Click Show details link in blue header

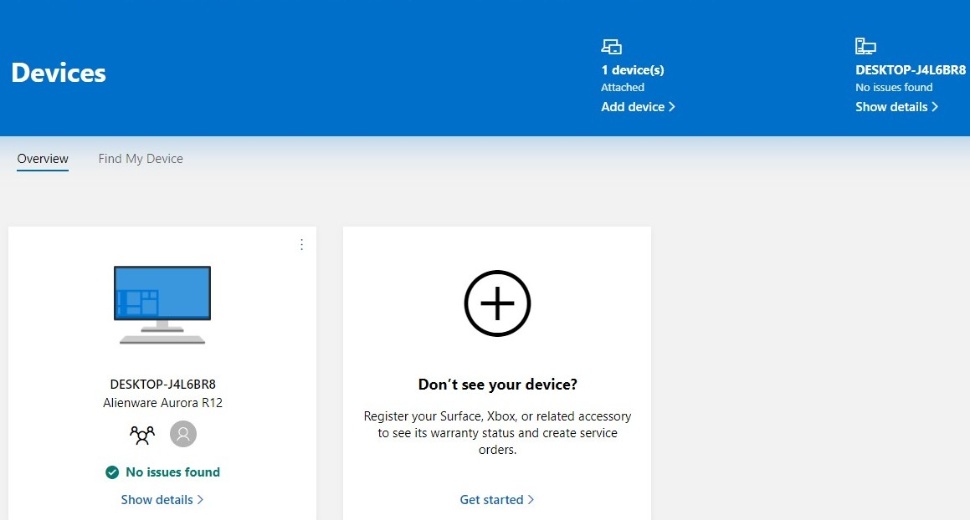tap(896, 107)
